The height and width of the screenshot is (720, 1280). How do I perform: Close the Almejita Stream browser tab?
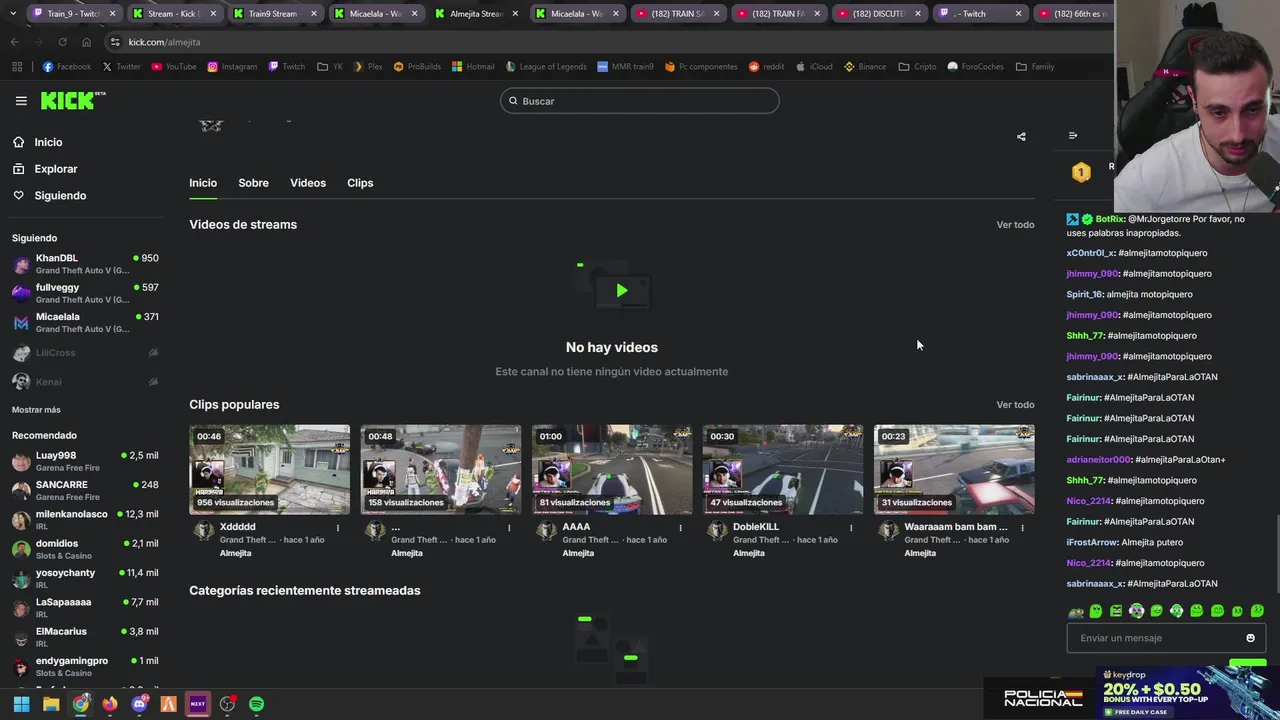click(517, 14)
